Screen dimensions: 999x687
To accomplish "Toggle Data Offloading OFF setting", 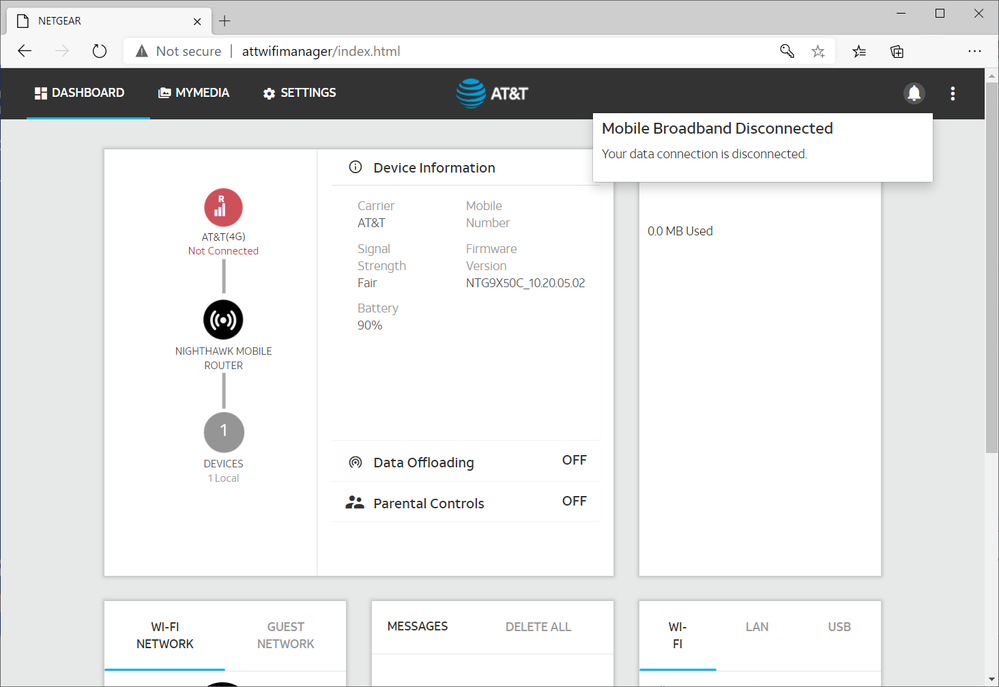I will [574, 461].
